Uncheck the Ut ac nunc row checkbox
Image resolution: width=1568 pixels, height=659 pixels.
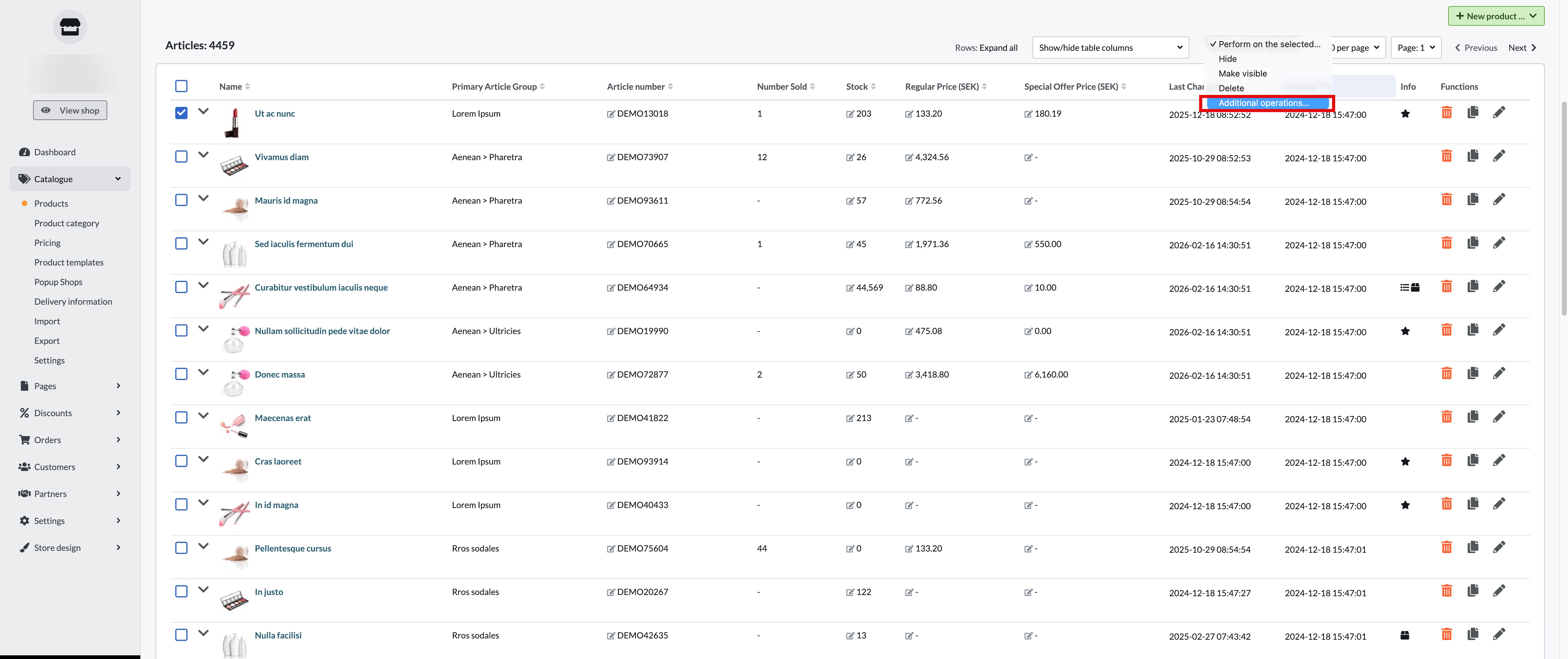(181, 113)
